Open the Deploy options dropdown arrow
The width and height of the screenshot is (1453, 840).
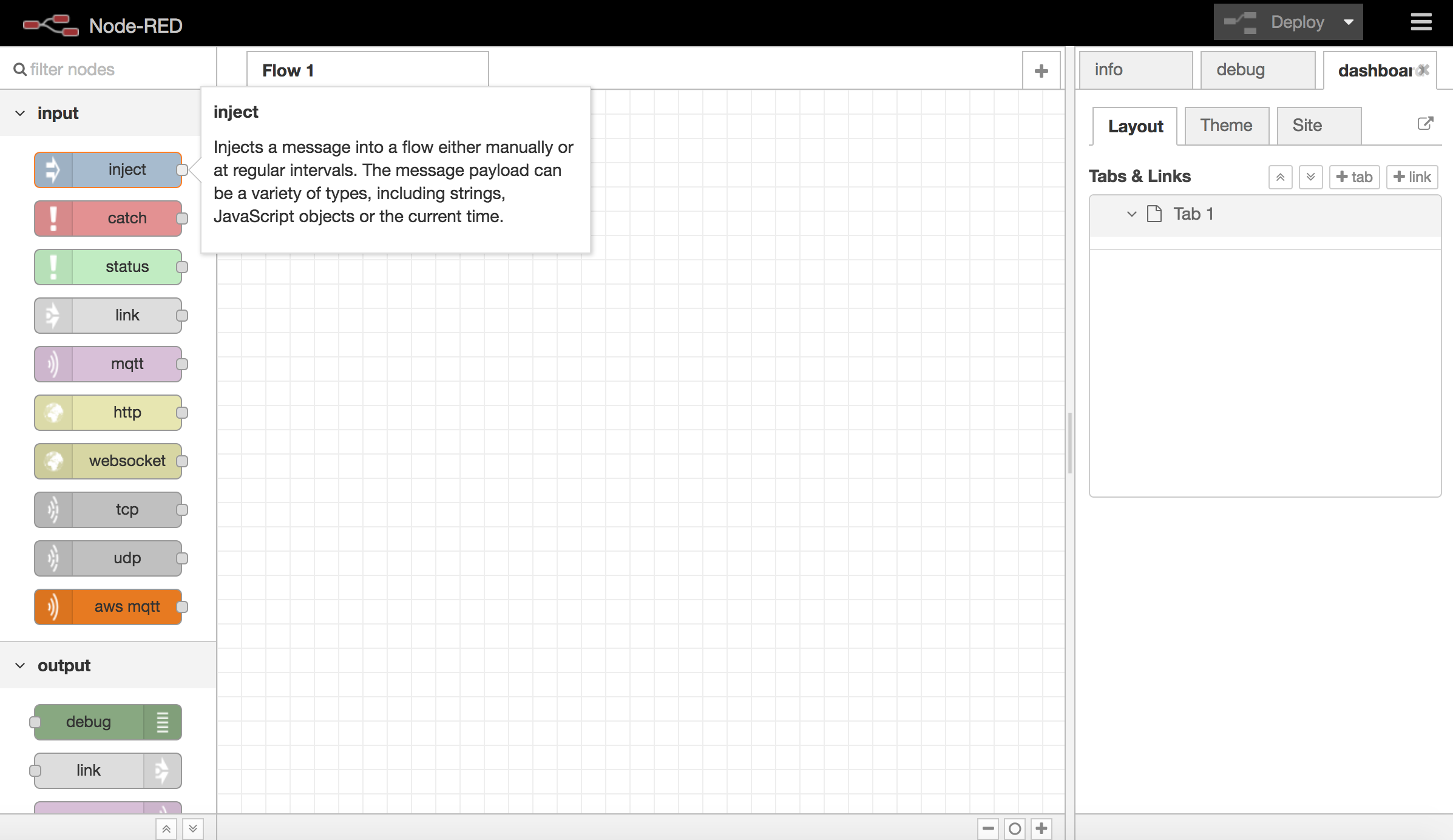tap(1349, 22)
